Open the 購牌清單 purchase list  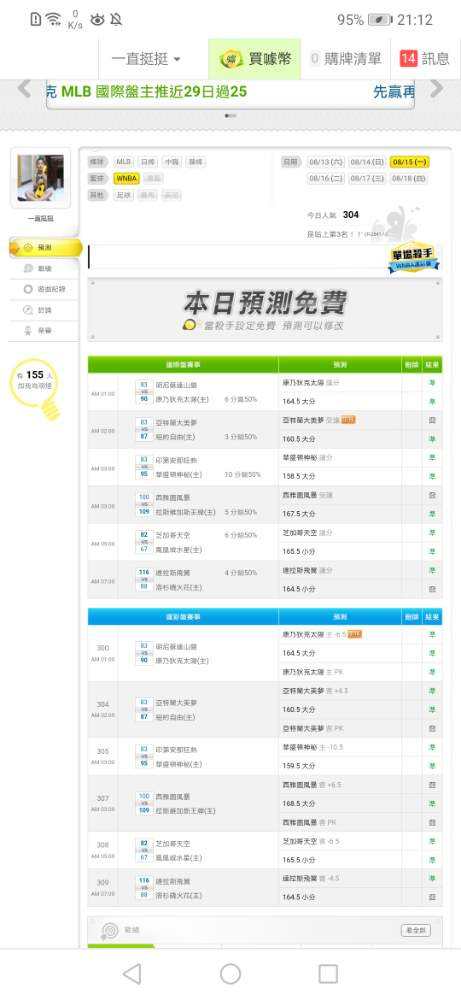pyautogui.click(x=346, y=59)
